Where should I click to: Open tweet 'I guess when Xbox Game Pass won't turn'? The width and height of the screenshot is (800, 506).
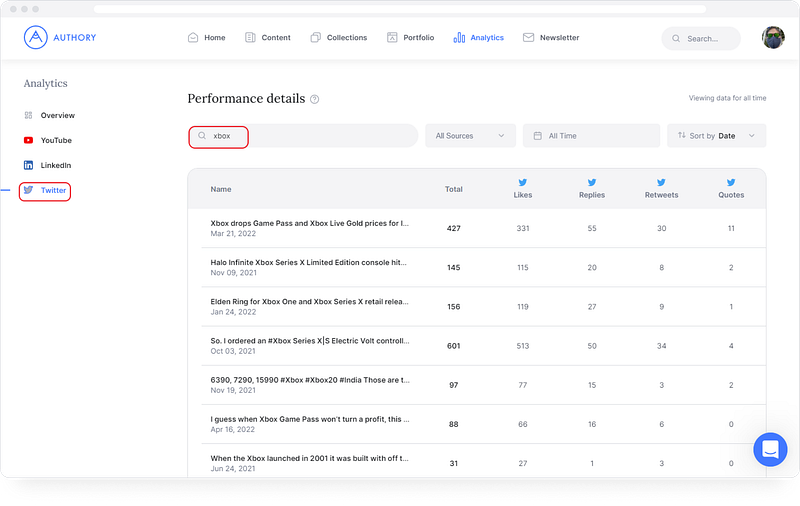tap(310, 419)
